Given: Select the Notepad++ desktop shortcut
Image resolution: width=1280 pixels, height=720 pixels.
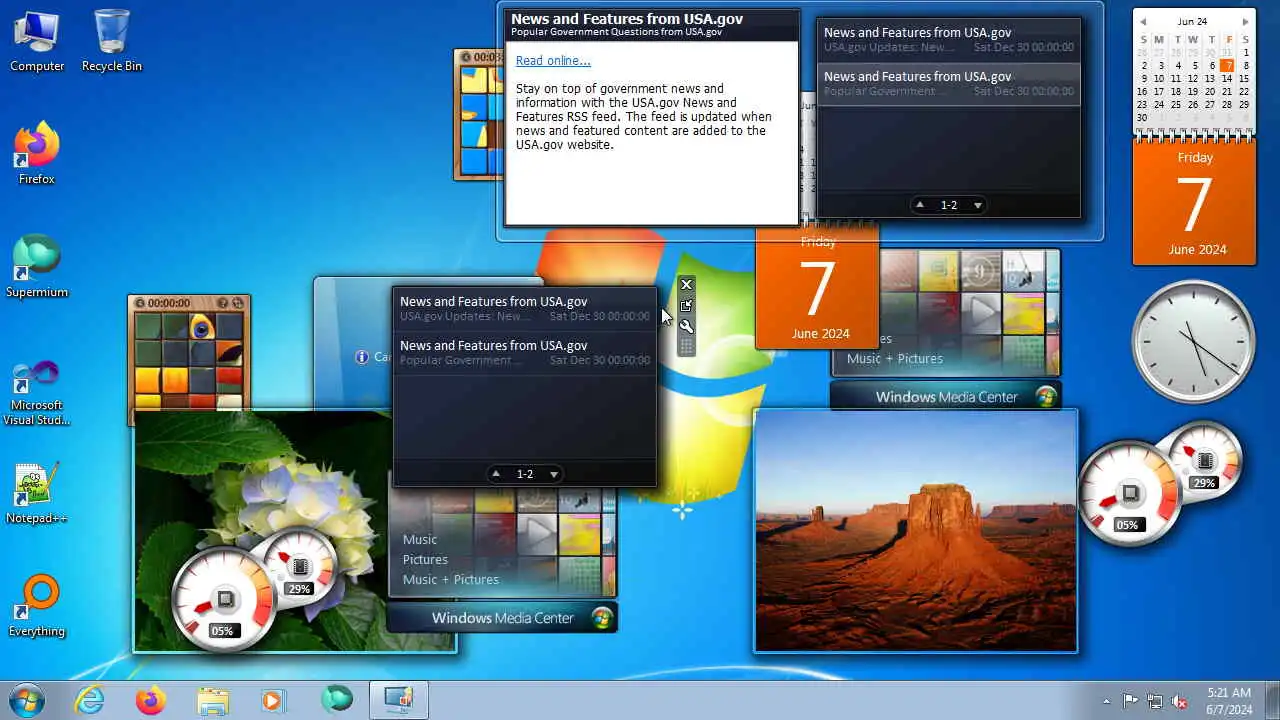Looking at the screenshot, I should tap(37, 493).
